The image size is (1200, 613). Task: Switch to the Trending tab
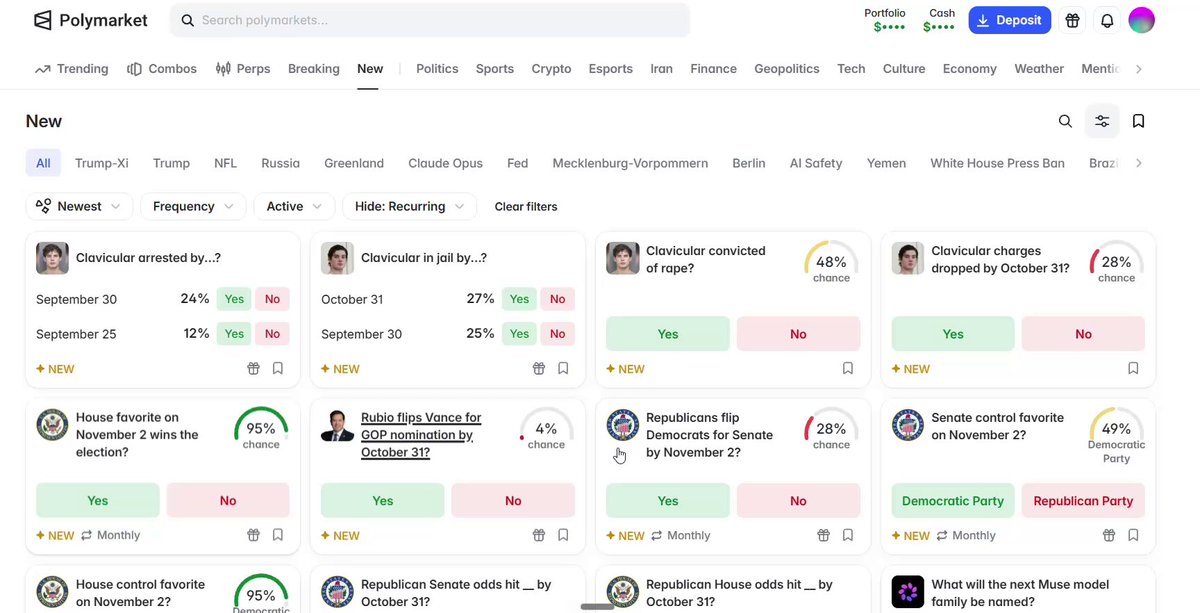pyautogui.click(x=72, y=69)
